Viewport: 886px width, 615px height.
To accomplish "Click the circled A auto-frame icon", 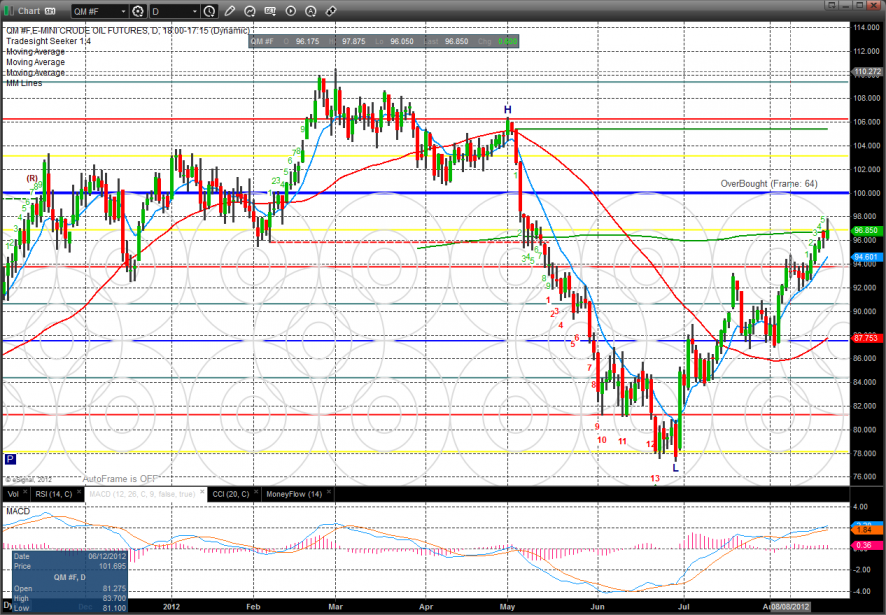I will click(x=311, y=12).
